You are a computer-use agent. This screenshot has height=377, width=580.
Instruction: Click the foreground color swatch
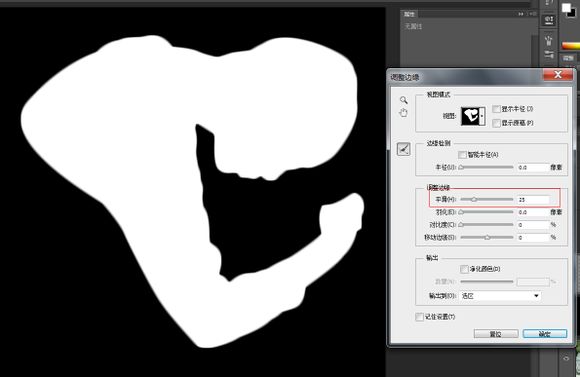pyautogui.click(x=566, y=7)
